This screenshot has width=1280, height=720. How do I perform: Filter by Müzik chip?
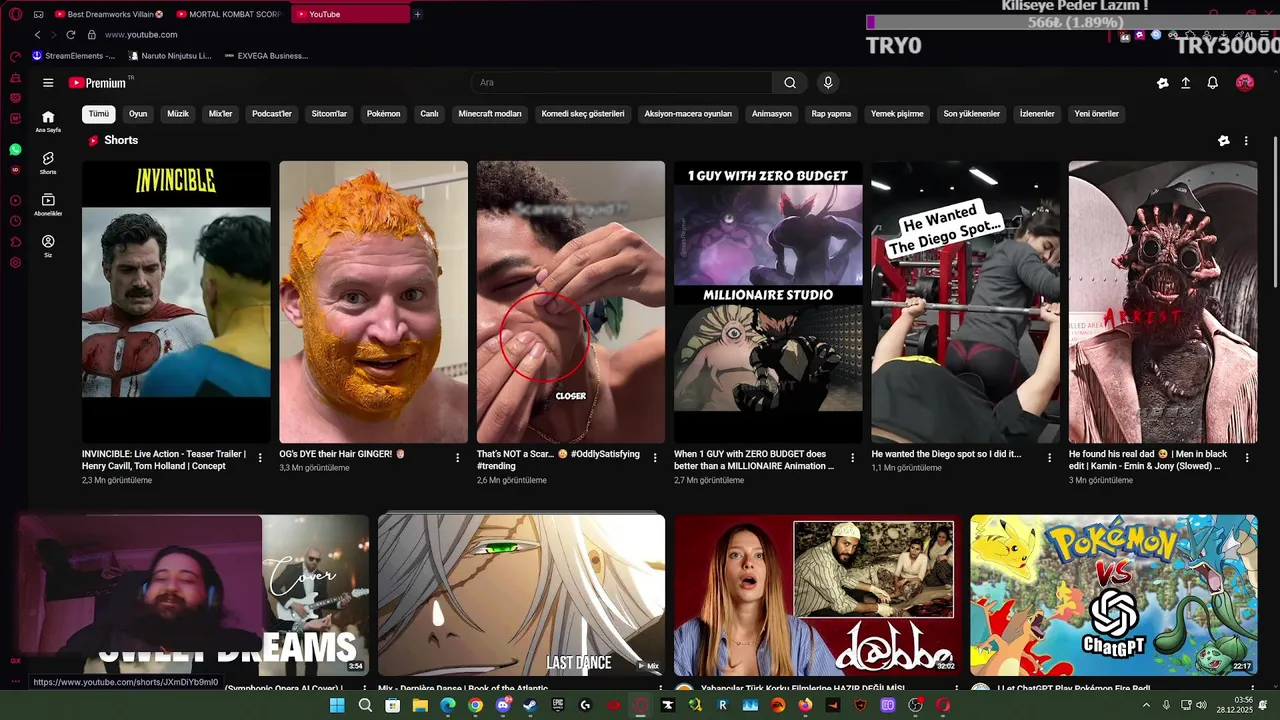[178, 114]
